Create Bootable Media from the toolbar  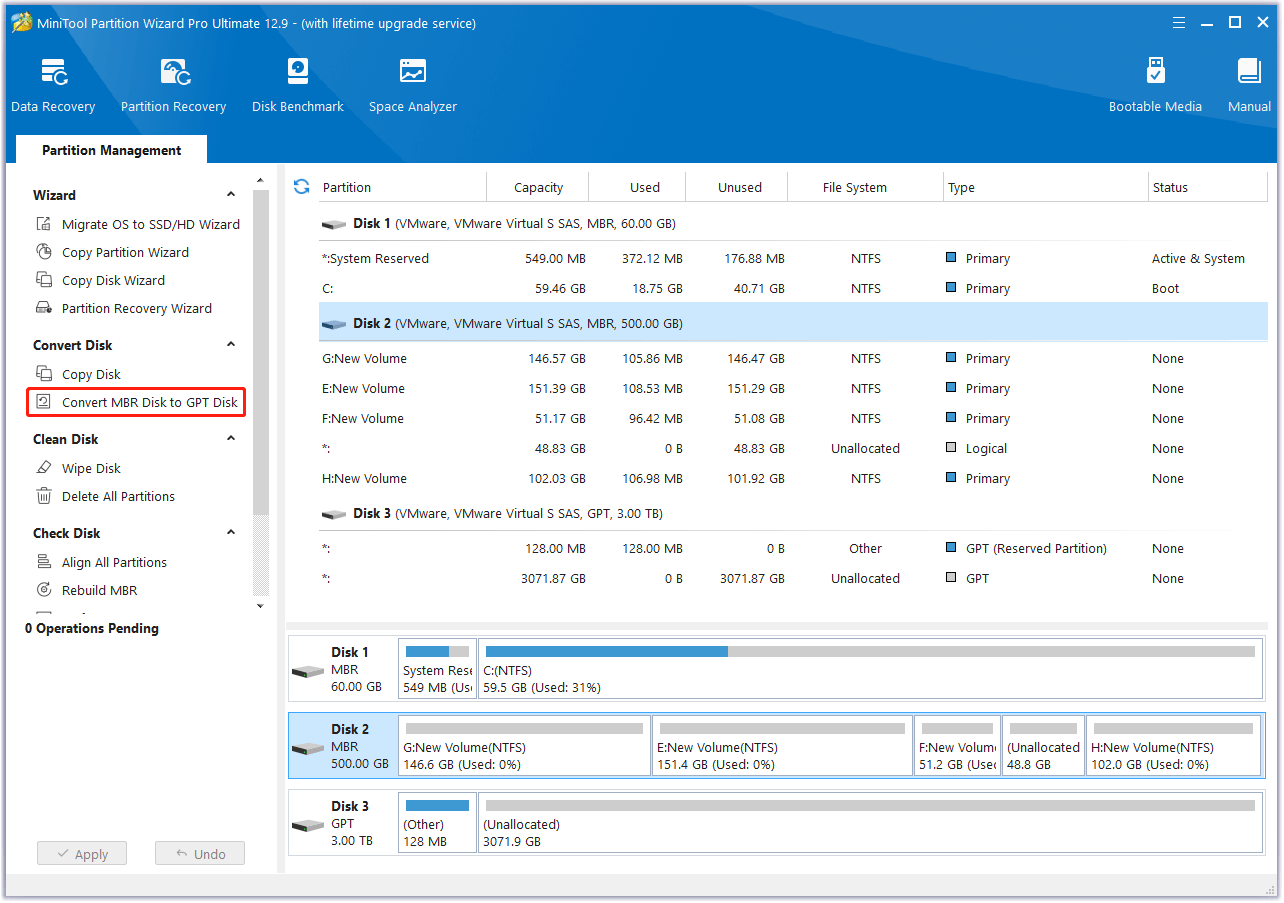coord(1155,85)
